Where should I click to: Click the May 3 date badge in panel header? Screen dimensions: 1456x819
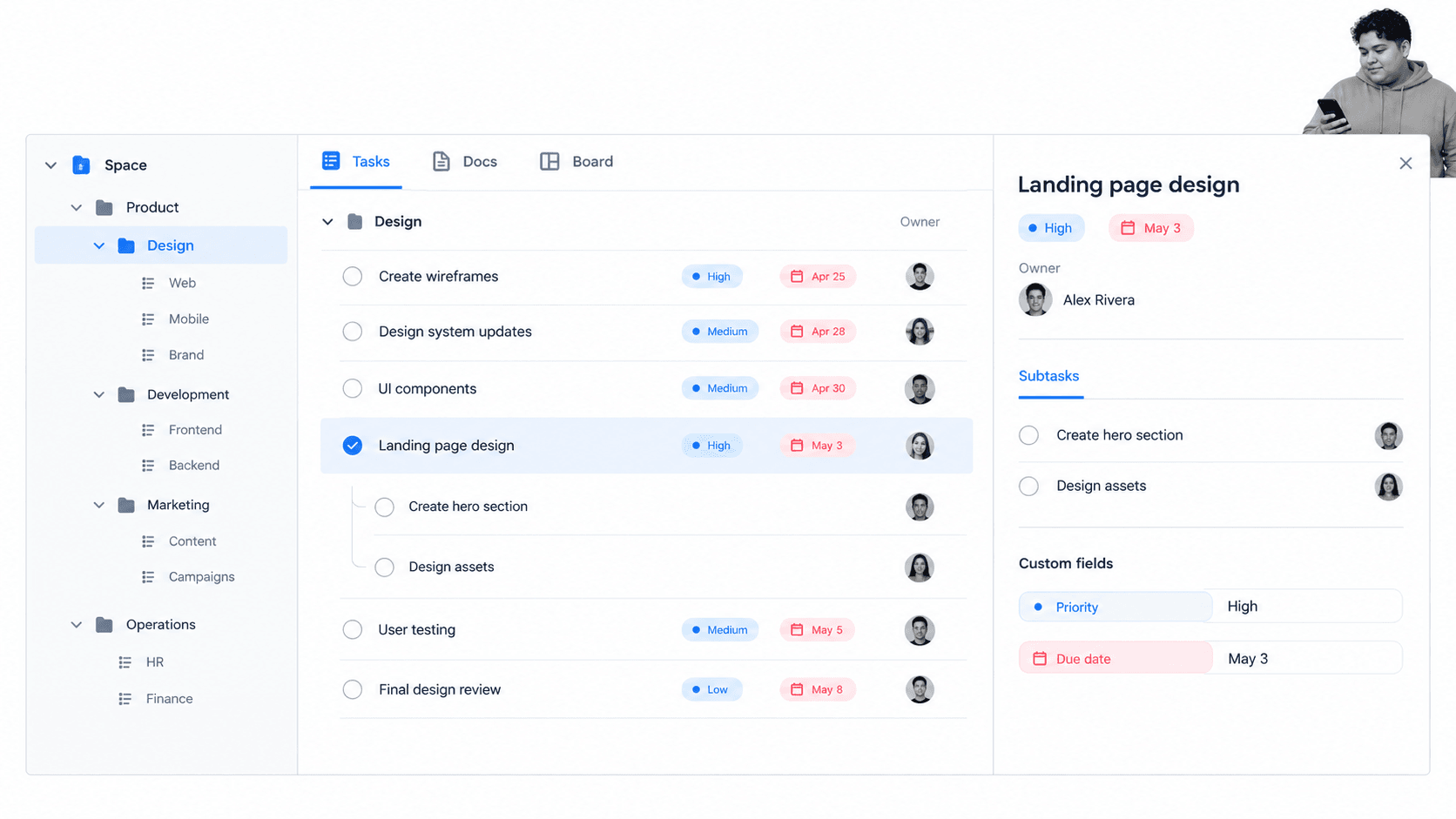[x=1151, y=228]
